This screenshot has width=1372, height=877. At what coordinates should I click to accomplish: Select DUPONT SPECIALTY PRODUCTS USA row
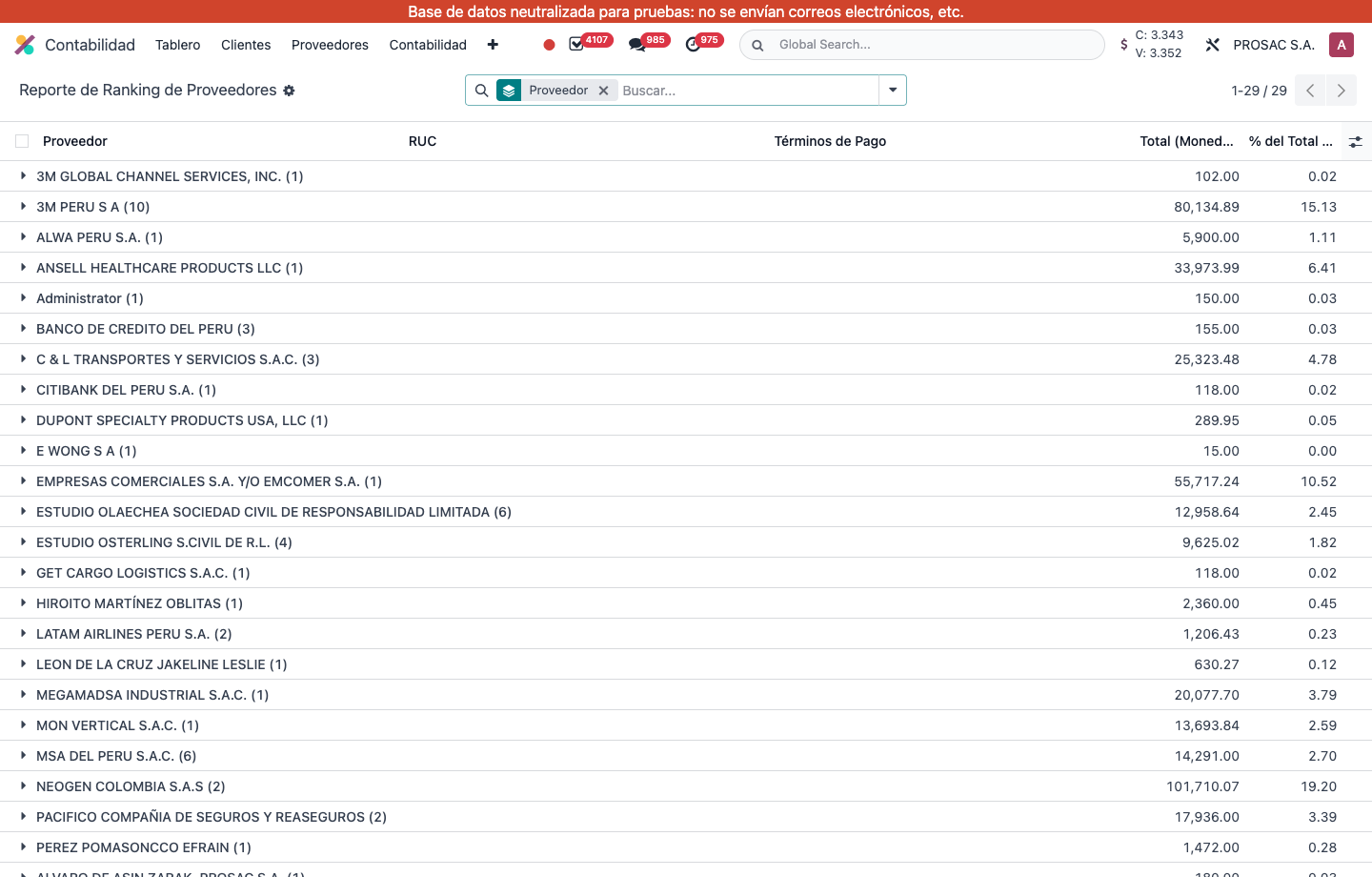686,420
